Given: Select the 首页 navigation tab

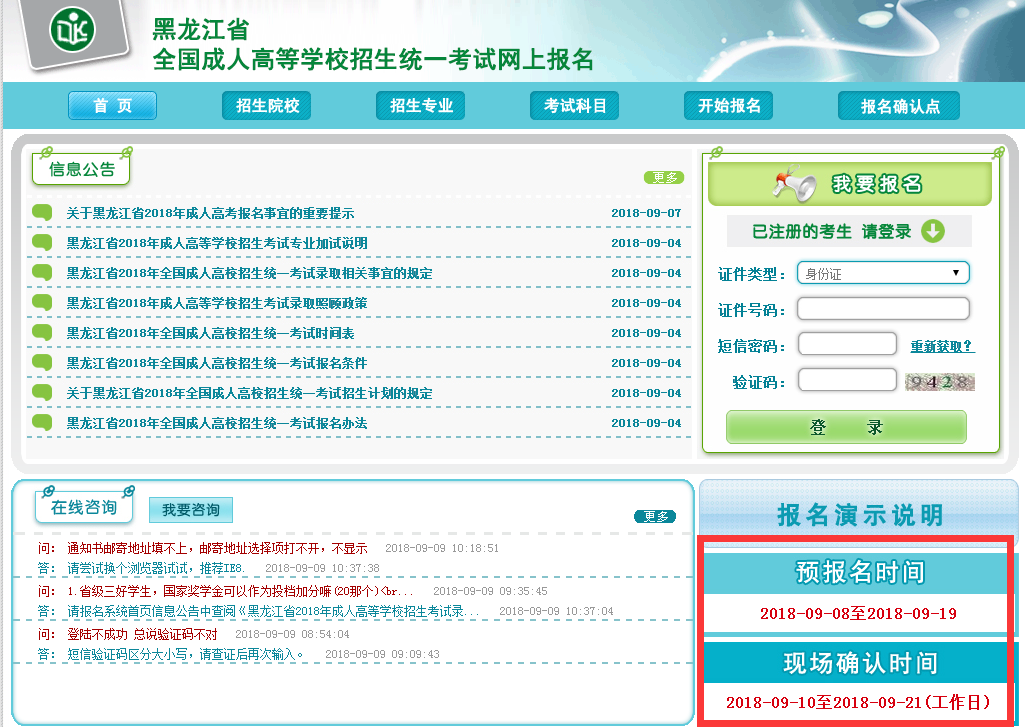Looking at the screenshot, I should [x=111, y=105].
